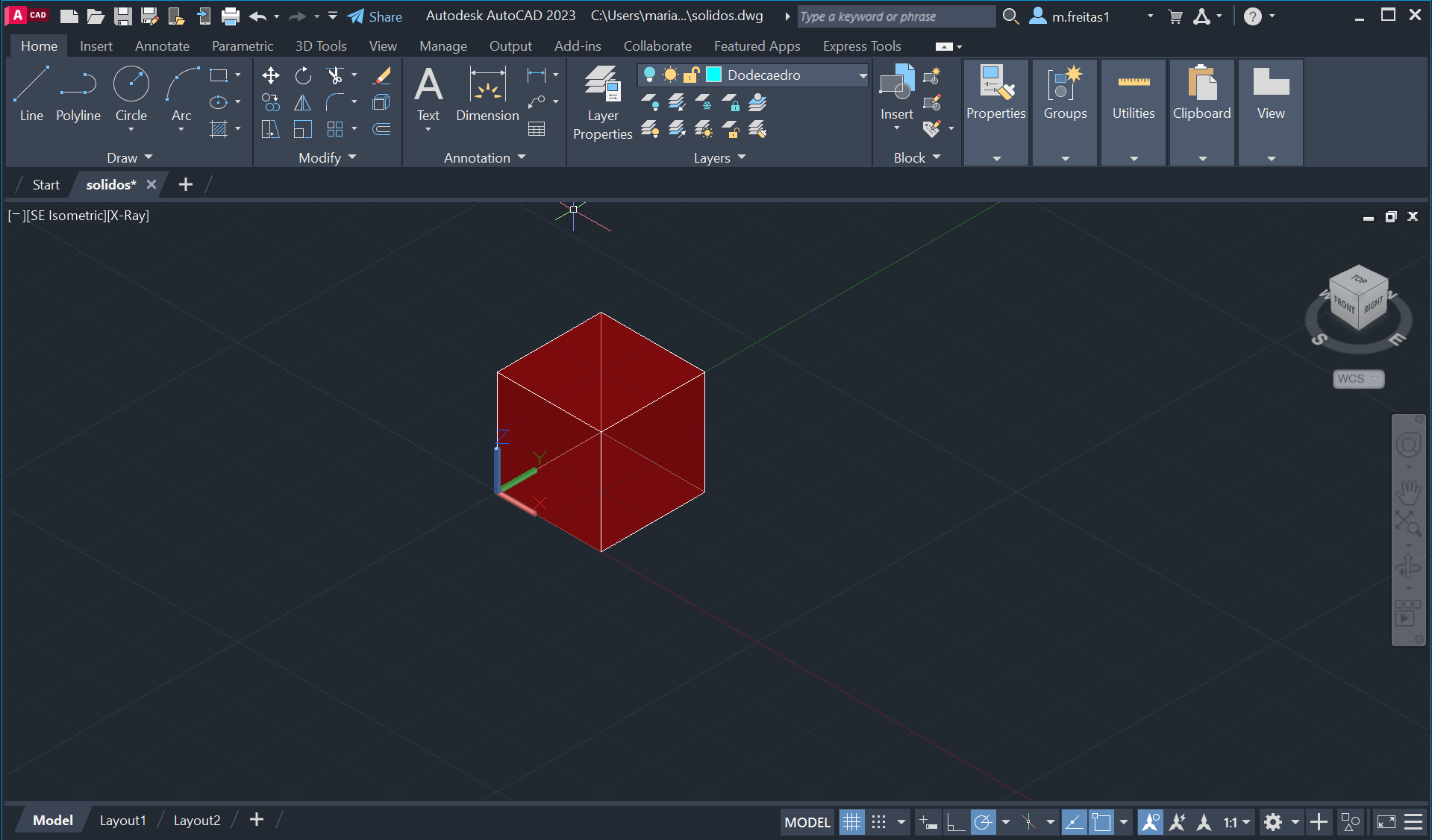Open the 3D Tools ribbon tab
Viewport: 1432px width, 840px height.
point(321,46)
